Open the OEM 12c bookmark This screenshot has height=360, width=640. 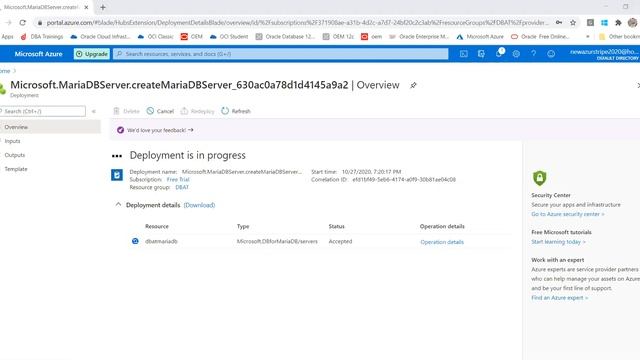(338, 37)
